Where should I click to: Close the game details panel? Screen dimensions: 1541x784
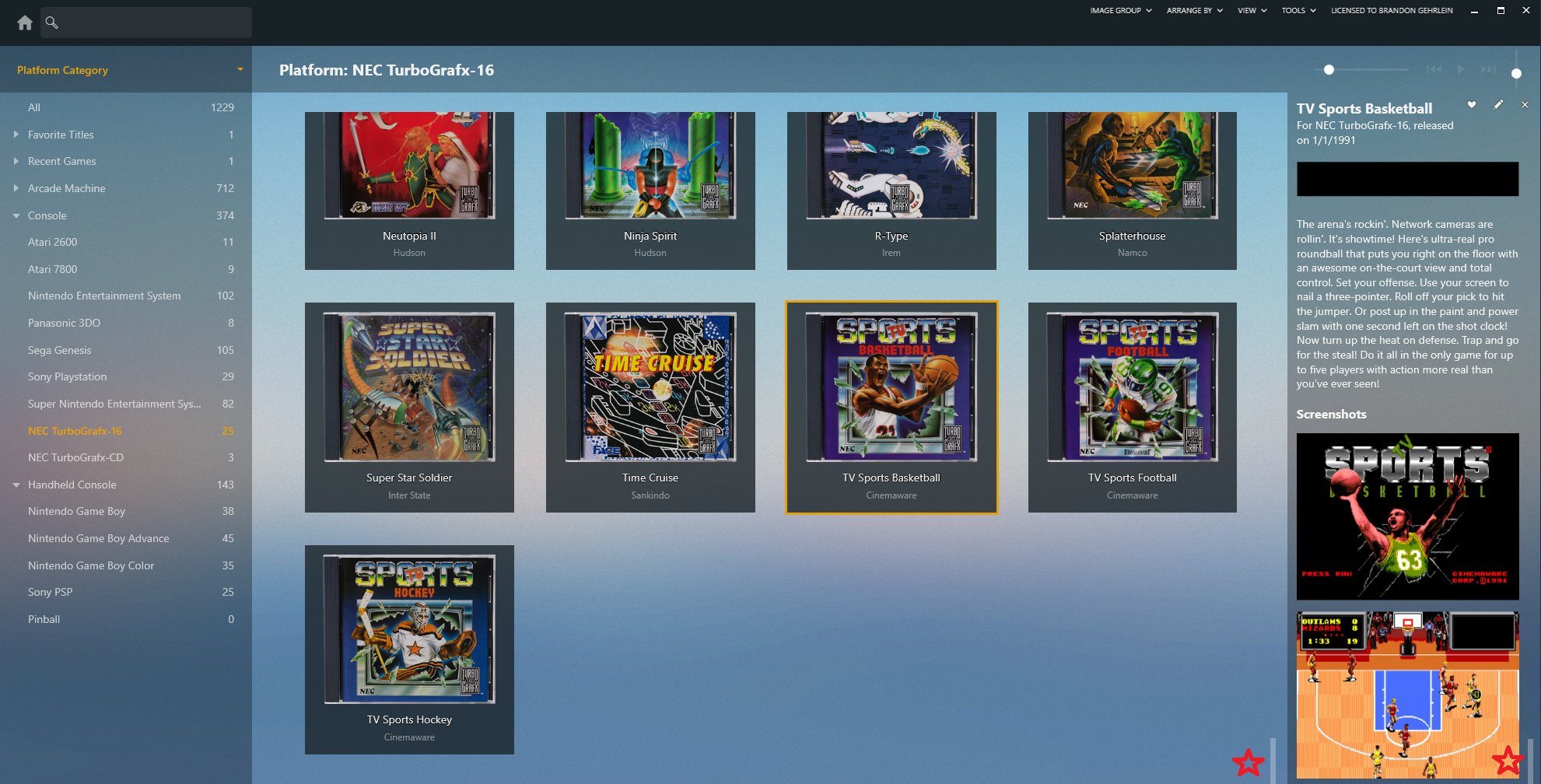(x=1525, y=105)
